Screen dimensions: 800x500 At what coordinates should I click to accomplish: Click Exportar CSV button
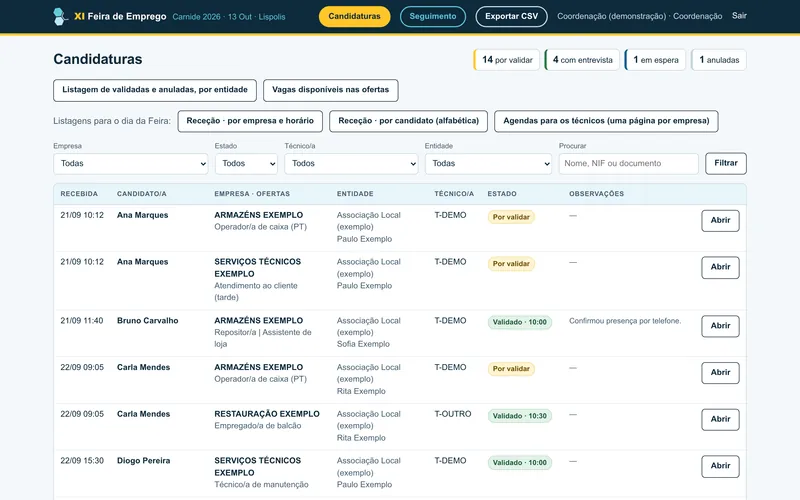pyautogui.click(x=511, y=16)
